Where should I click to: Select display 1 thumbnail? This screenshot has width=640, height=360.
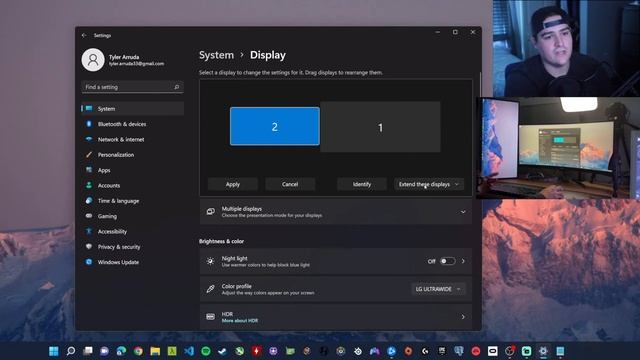coord(380,127)
